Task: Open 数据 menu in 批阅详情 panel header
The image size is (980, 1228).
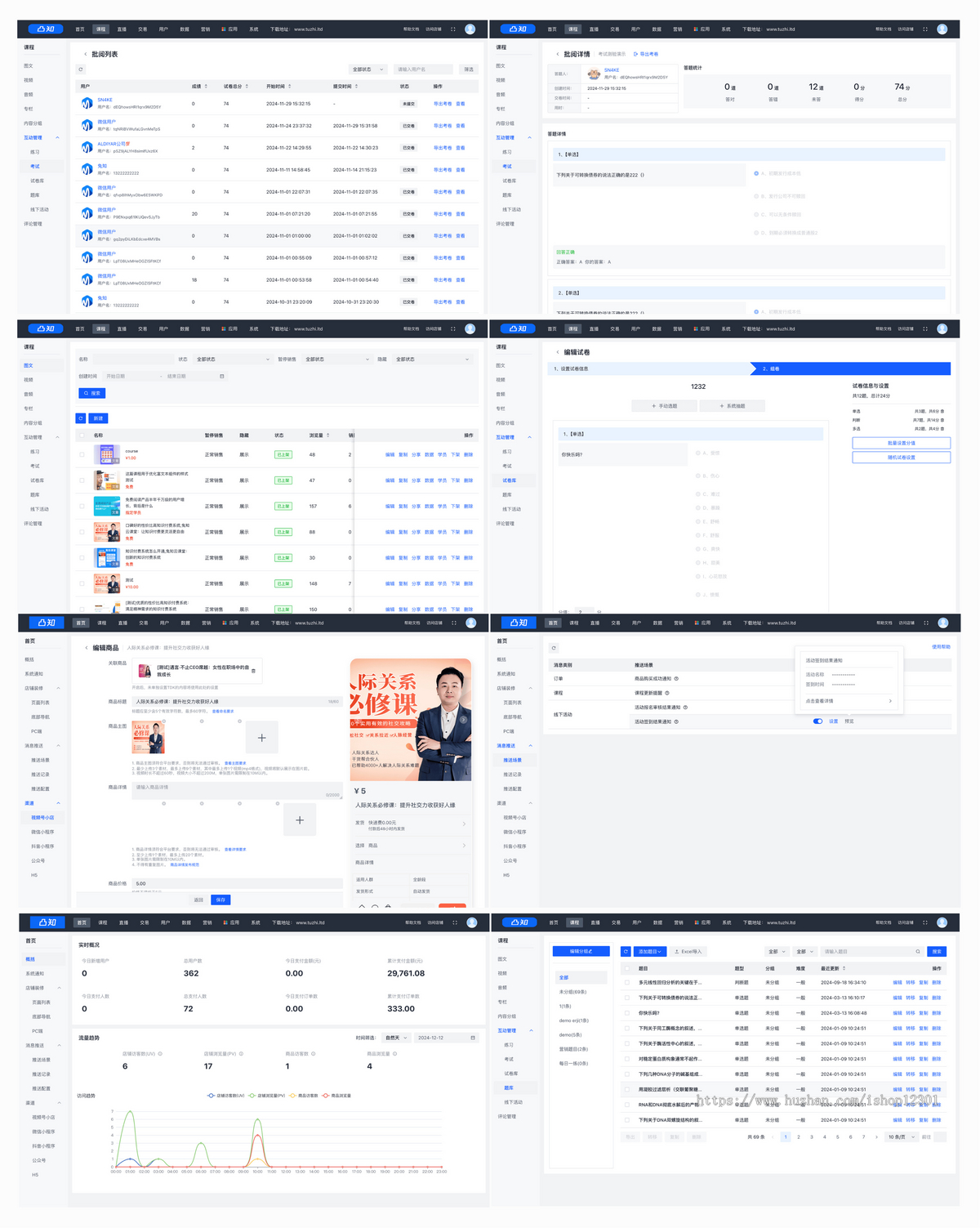Action: point(657,29)
